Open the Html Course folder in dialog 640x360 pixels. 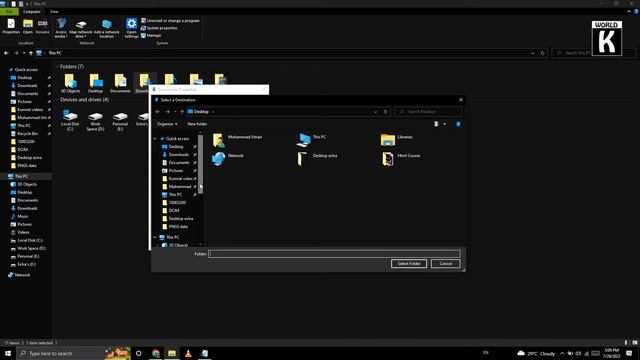(401, 158)
